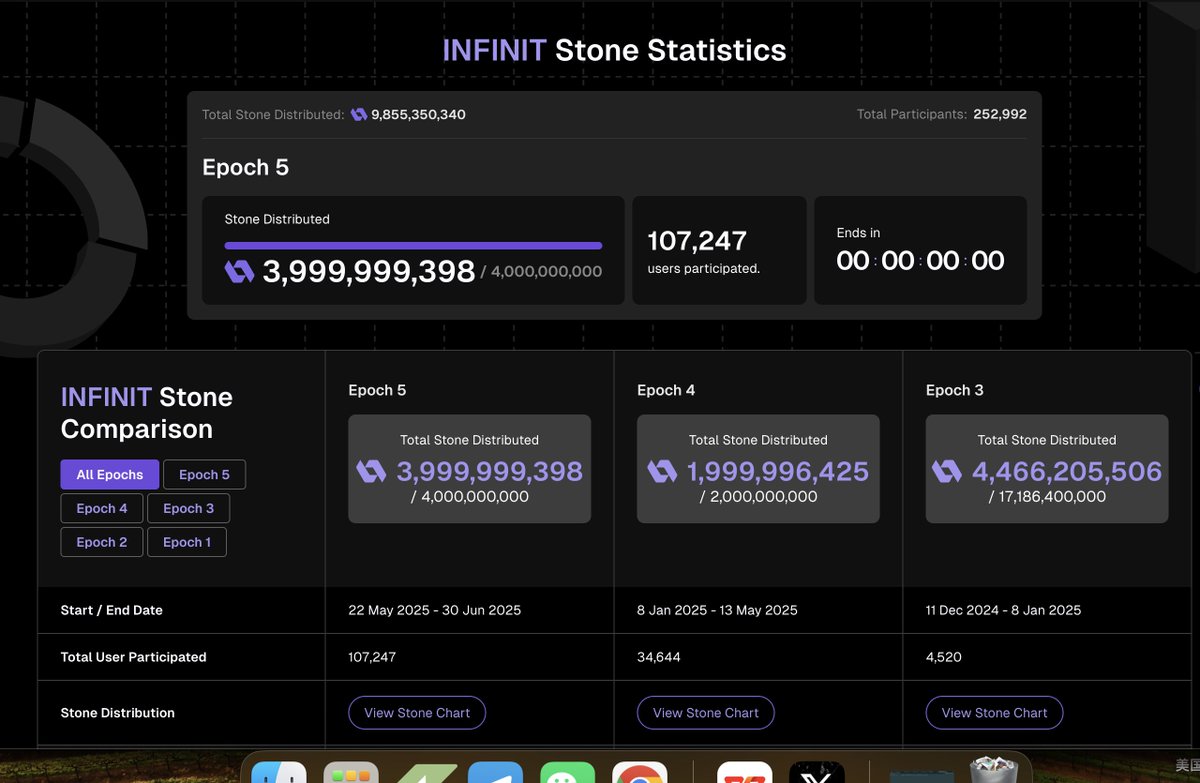Open Finder from the Dock

(x=279, y=773)
